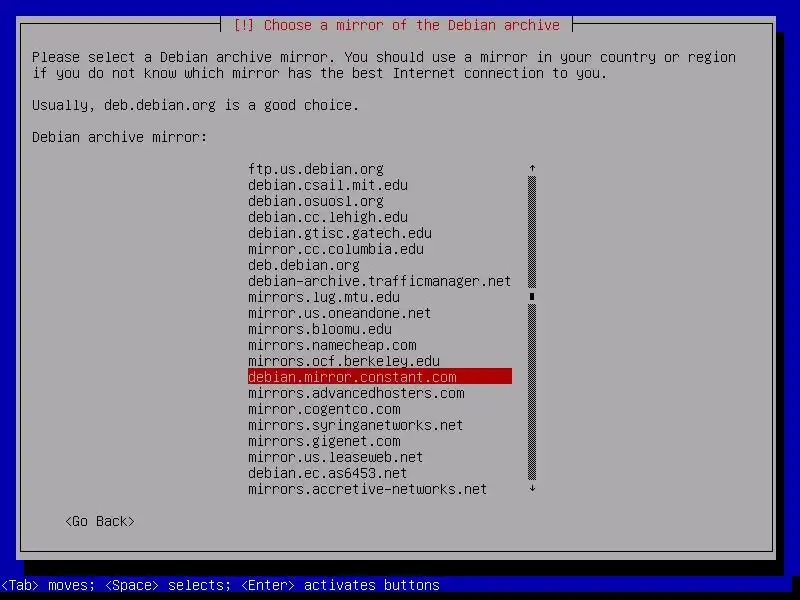The width and height of the screenshot is (800, 600).
Task: Click highlighted debian.mirror.constant.com entry
Action: click(x=380, y=377)
